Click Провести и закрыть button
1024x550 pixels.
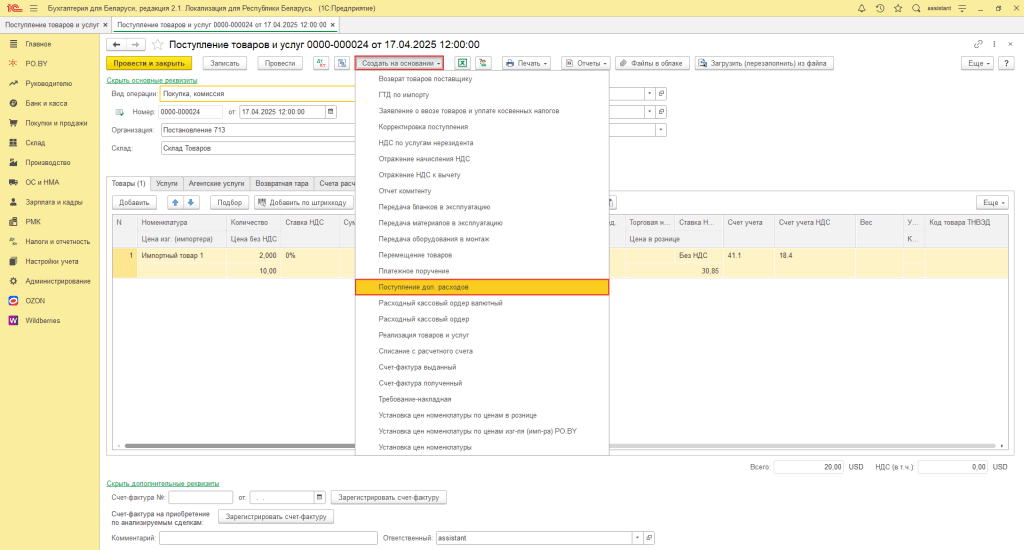149,63
